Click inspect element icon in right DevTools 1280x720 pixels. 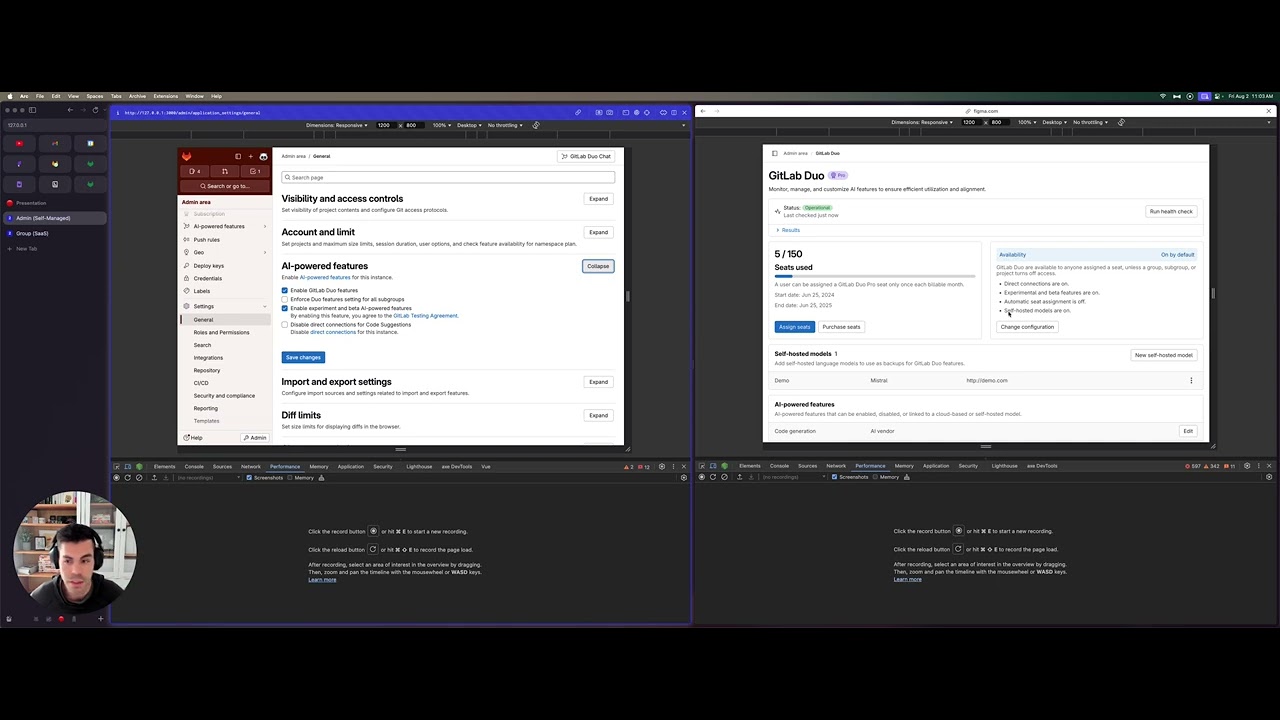pyautogui.click(x=701, y=466)
